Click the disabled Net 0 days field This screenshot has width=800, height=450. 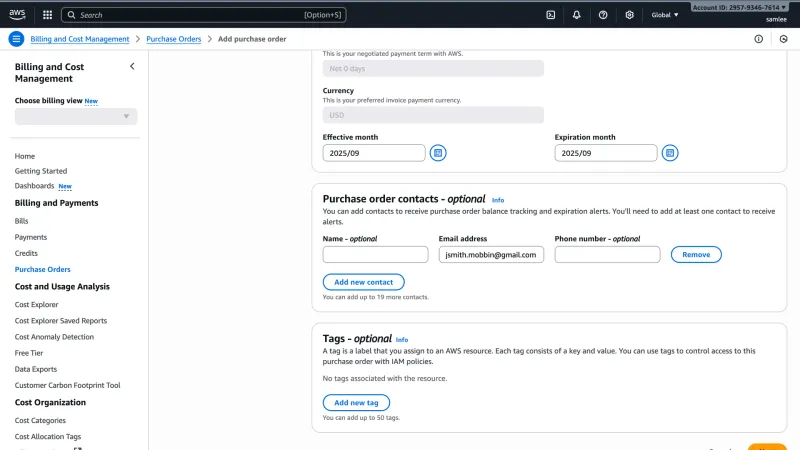coord(433,68)
